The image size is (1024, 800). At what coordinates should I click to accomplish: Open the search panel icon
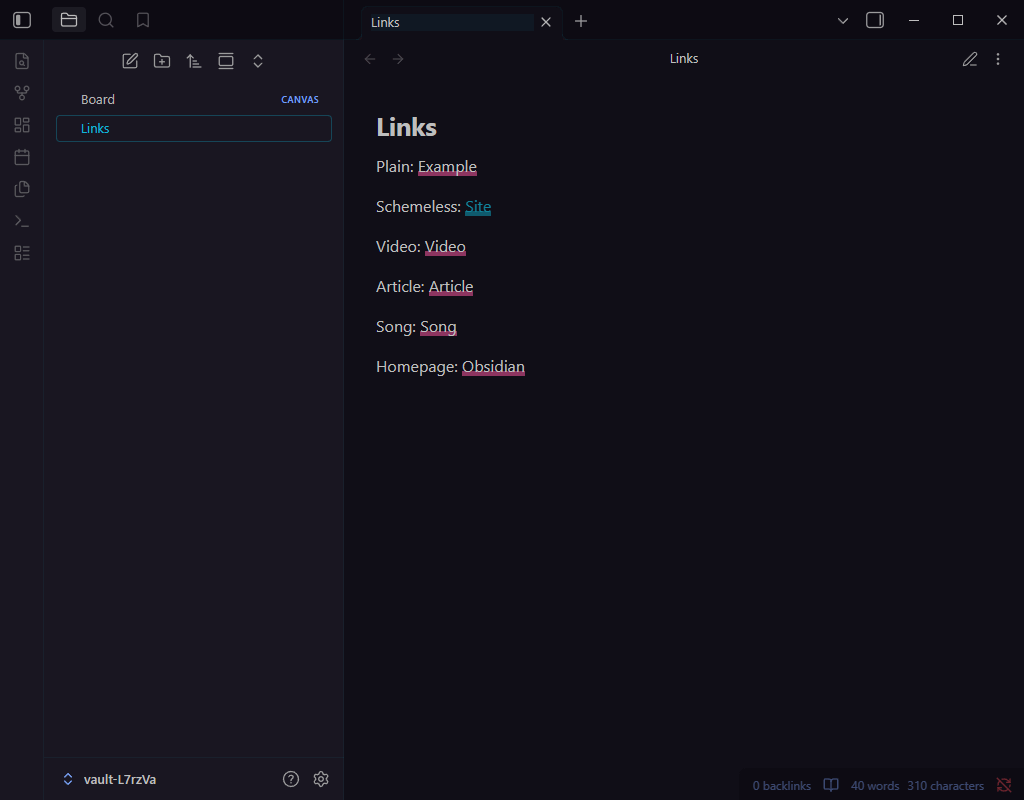[x=106, y=20]
